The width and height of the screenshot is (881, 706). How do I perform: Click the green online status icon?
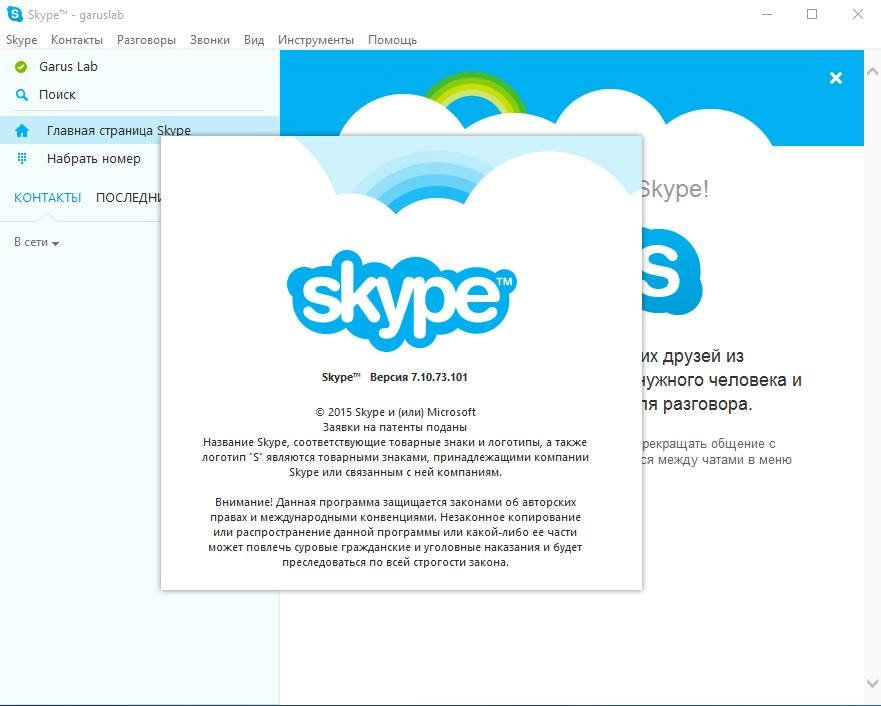point(21,67)
